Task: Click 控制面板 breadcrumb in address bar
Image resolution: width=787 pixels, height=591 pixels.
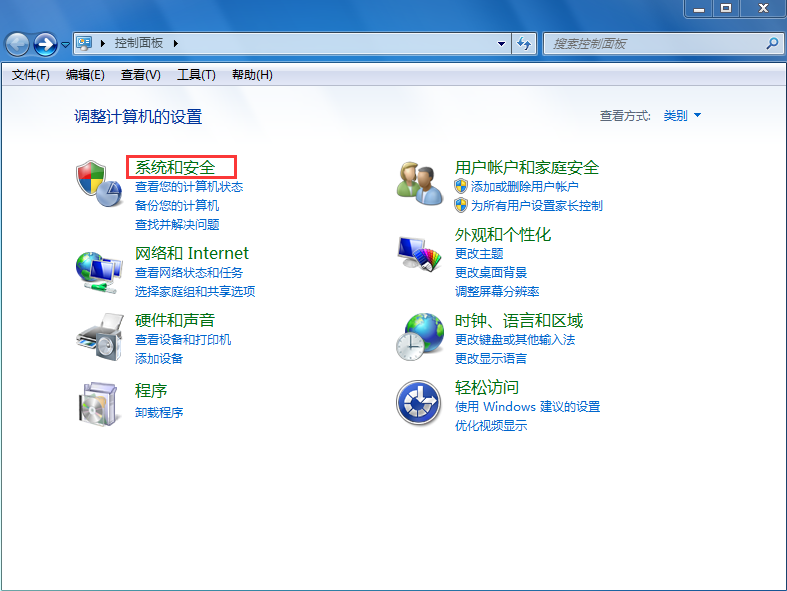Action: pos(139,43)
